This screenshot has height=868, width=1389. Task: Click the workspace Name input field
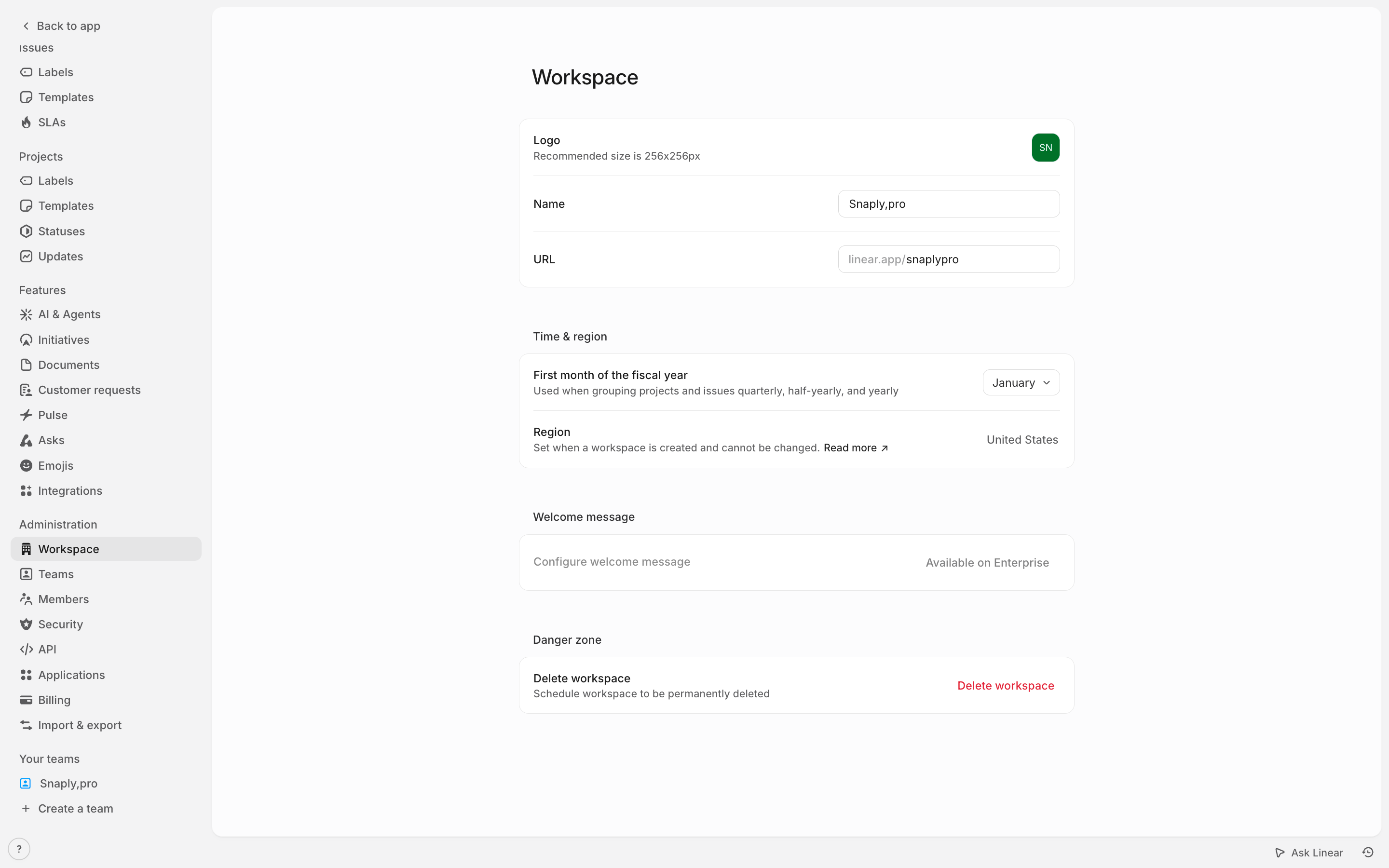[x=949, y=204]
